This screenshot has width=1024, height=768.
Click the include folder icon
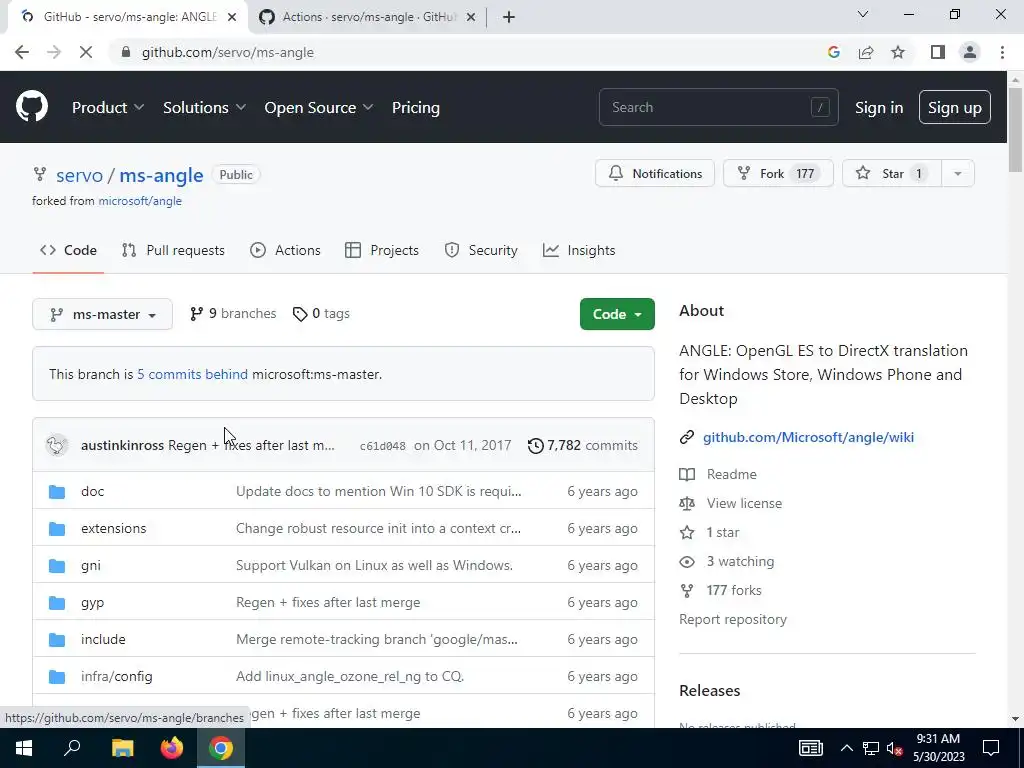pos(57,639)
